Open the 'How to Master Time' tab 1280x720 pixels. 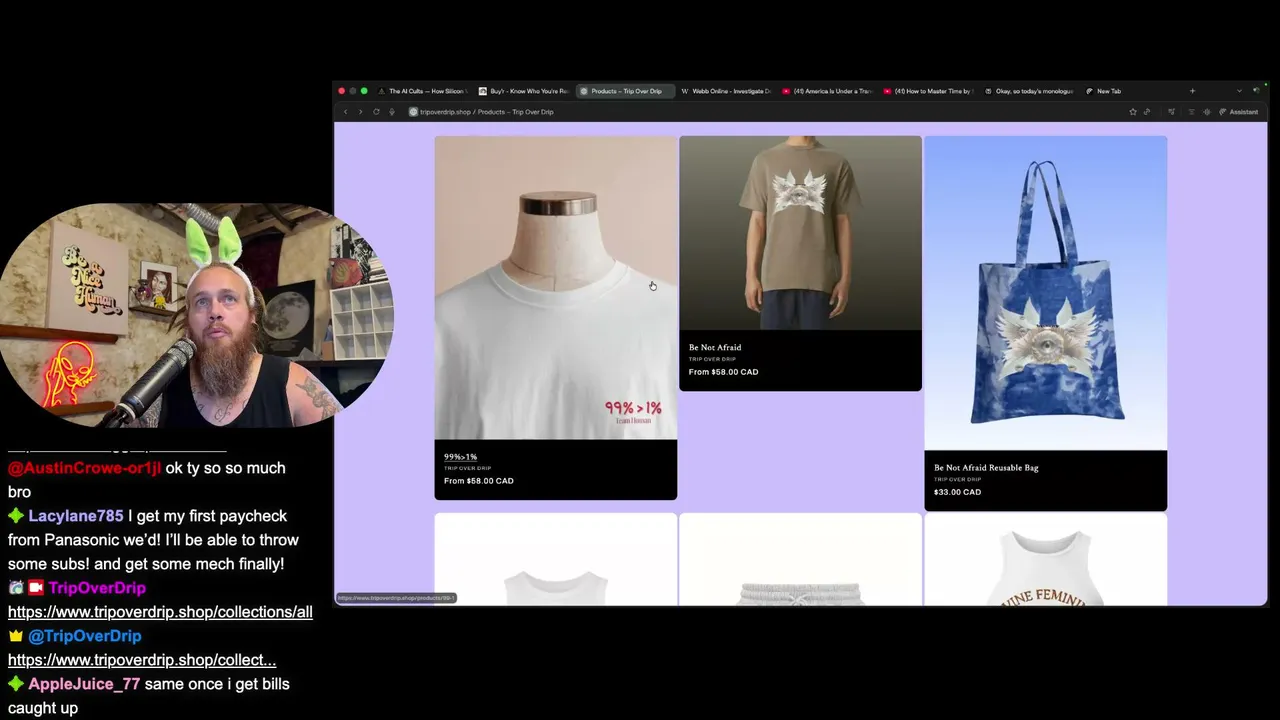(928, 91)
